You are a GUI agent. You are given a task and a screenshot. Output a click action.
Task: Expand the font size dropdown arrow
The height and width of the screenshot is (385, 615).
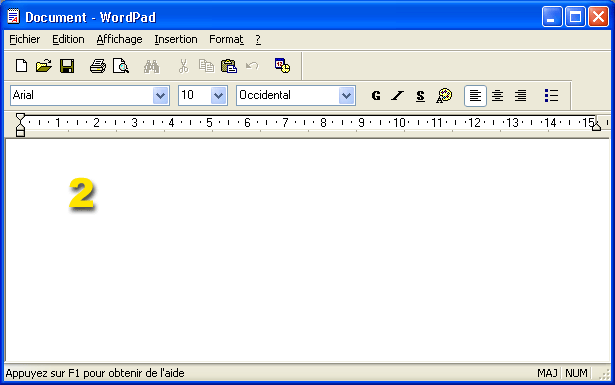pyautogui.click(x=218, y=96)
